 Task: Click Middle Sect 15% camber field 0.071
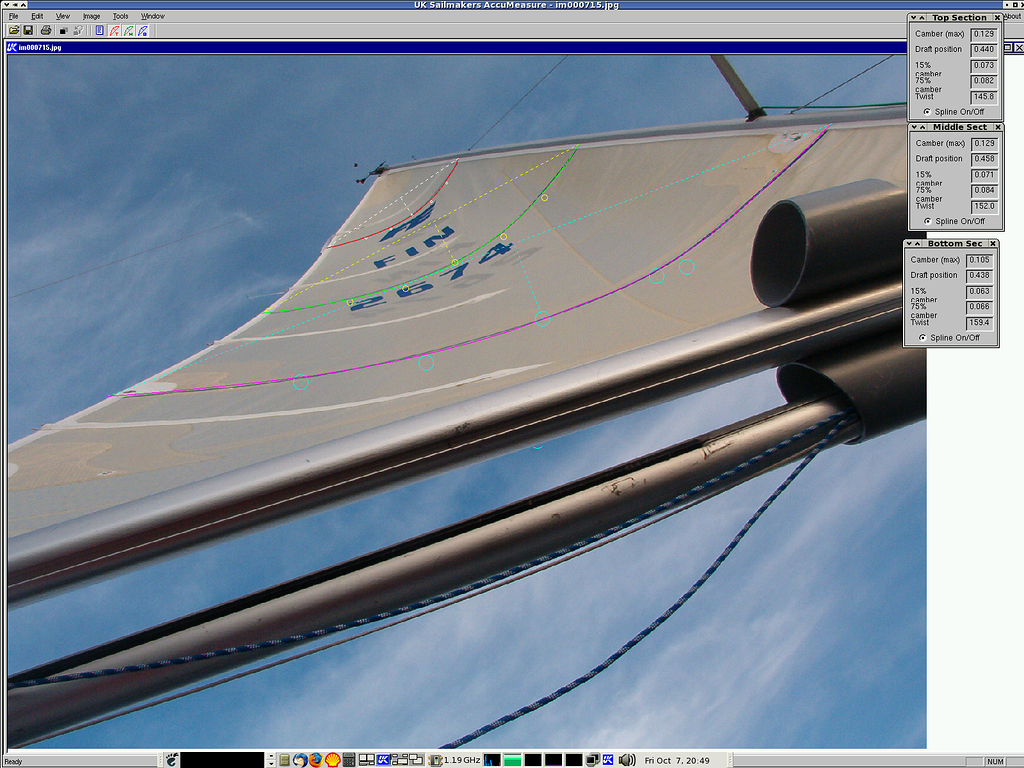click(984, 175)
